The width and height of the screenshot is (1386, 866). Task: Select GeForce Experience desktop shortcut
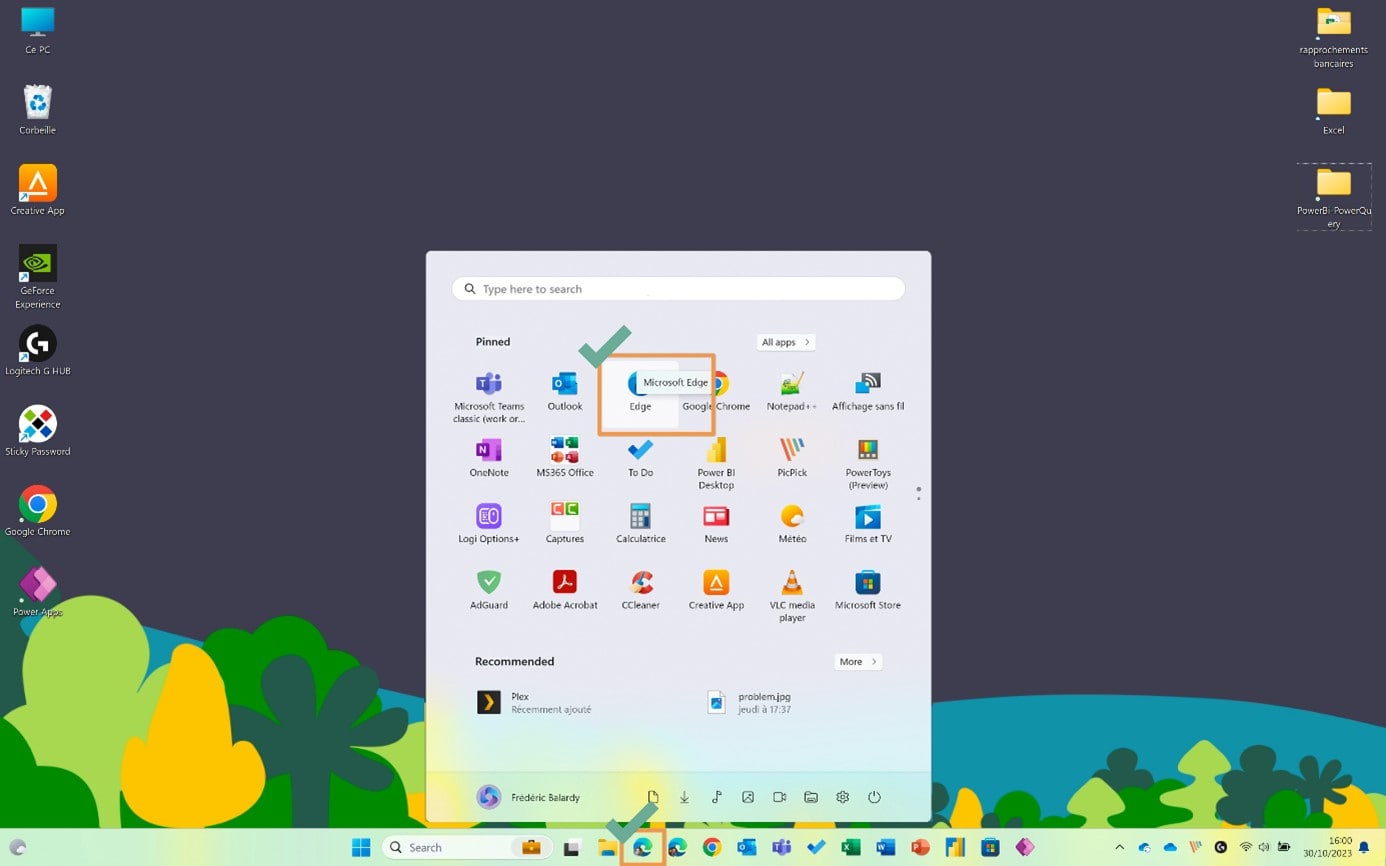click(38, 277)
